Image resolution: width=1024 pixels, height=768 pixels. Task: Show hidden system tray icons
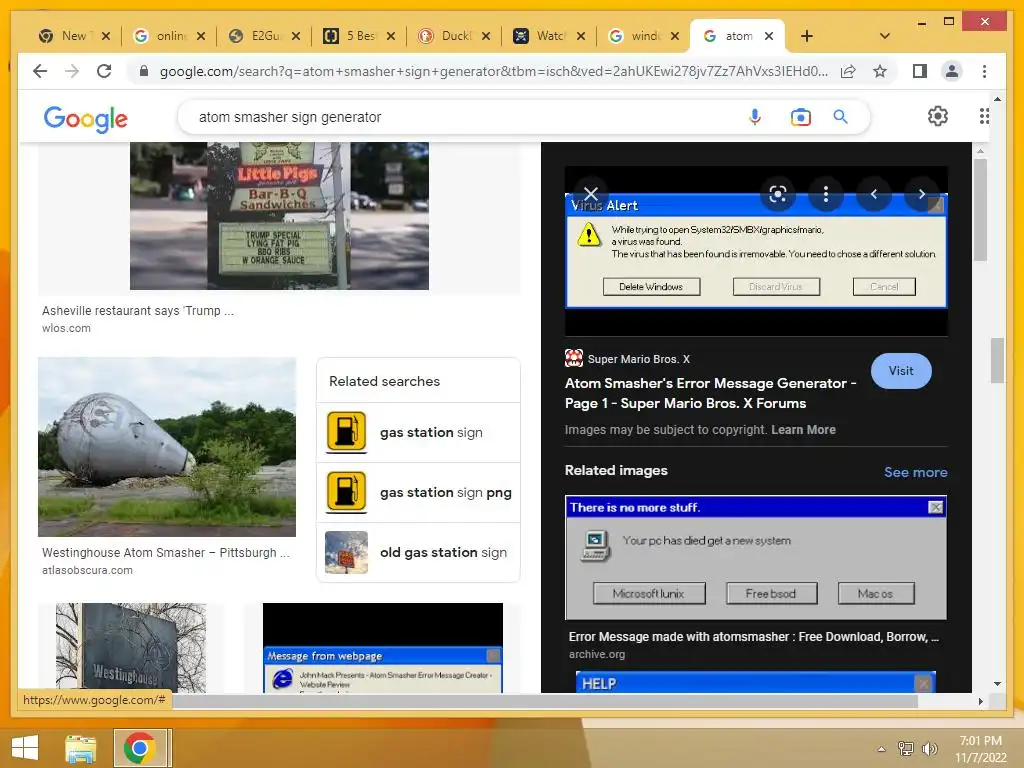tap(882, 749)
